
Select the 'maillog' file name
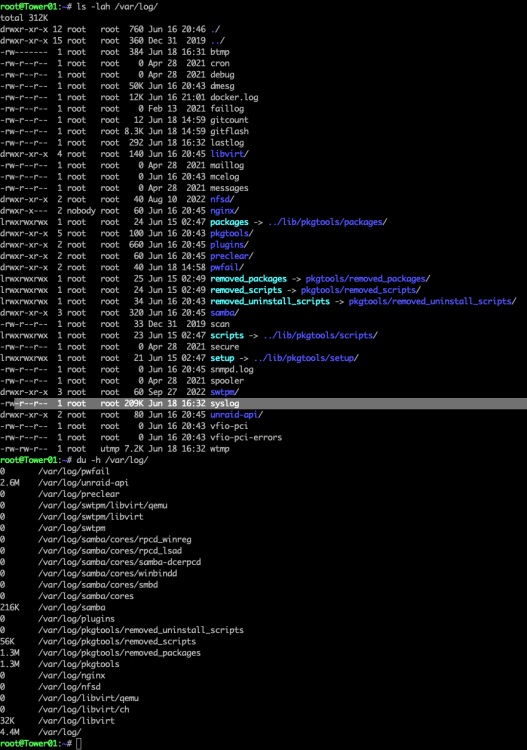(227, 165)
